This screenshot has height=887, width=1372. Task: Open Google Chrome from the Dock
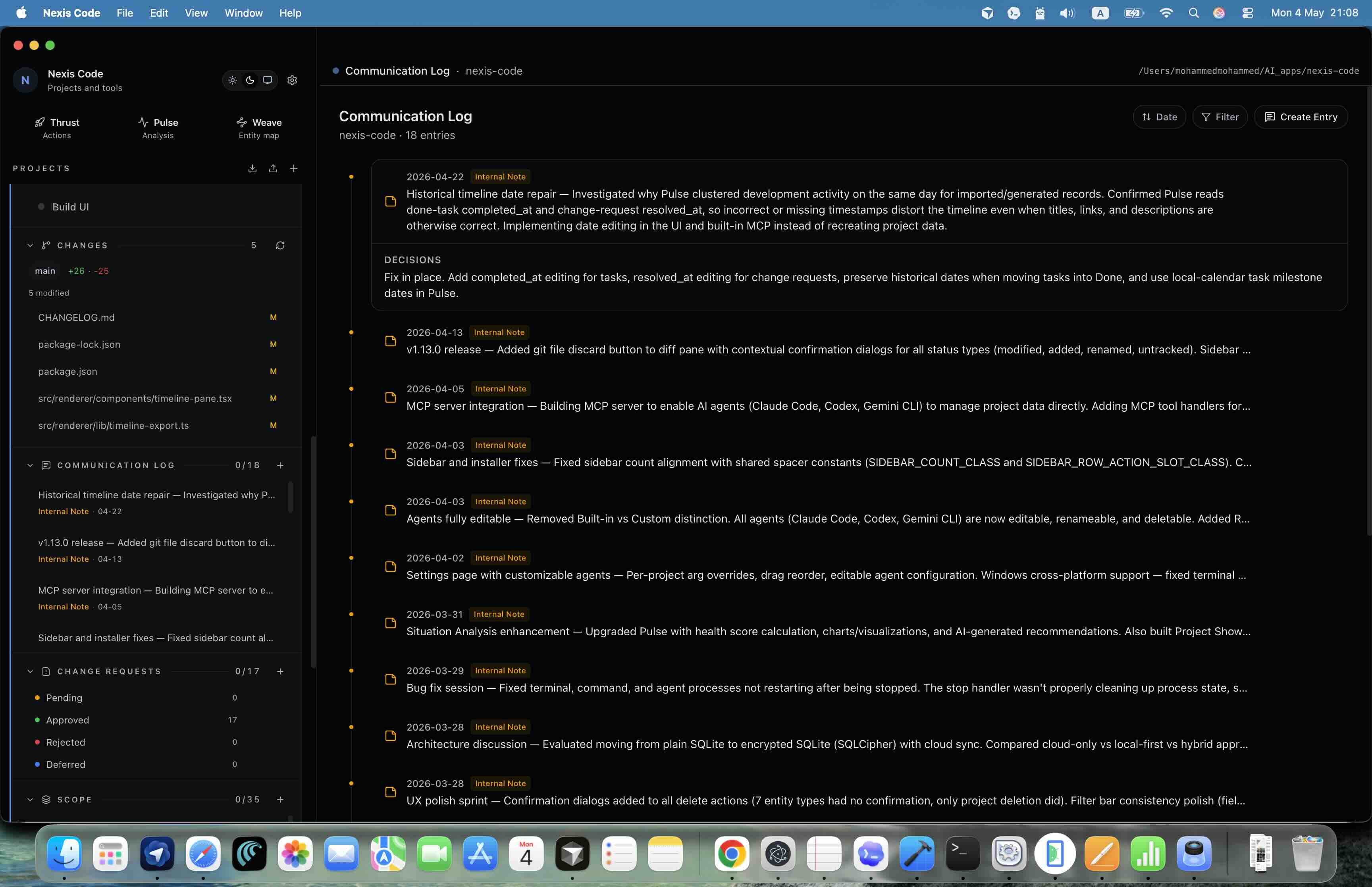point(732,854)
